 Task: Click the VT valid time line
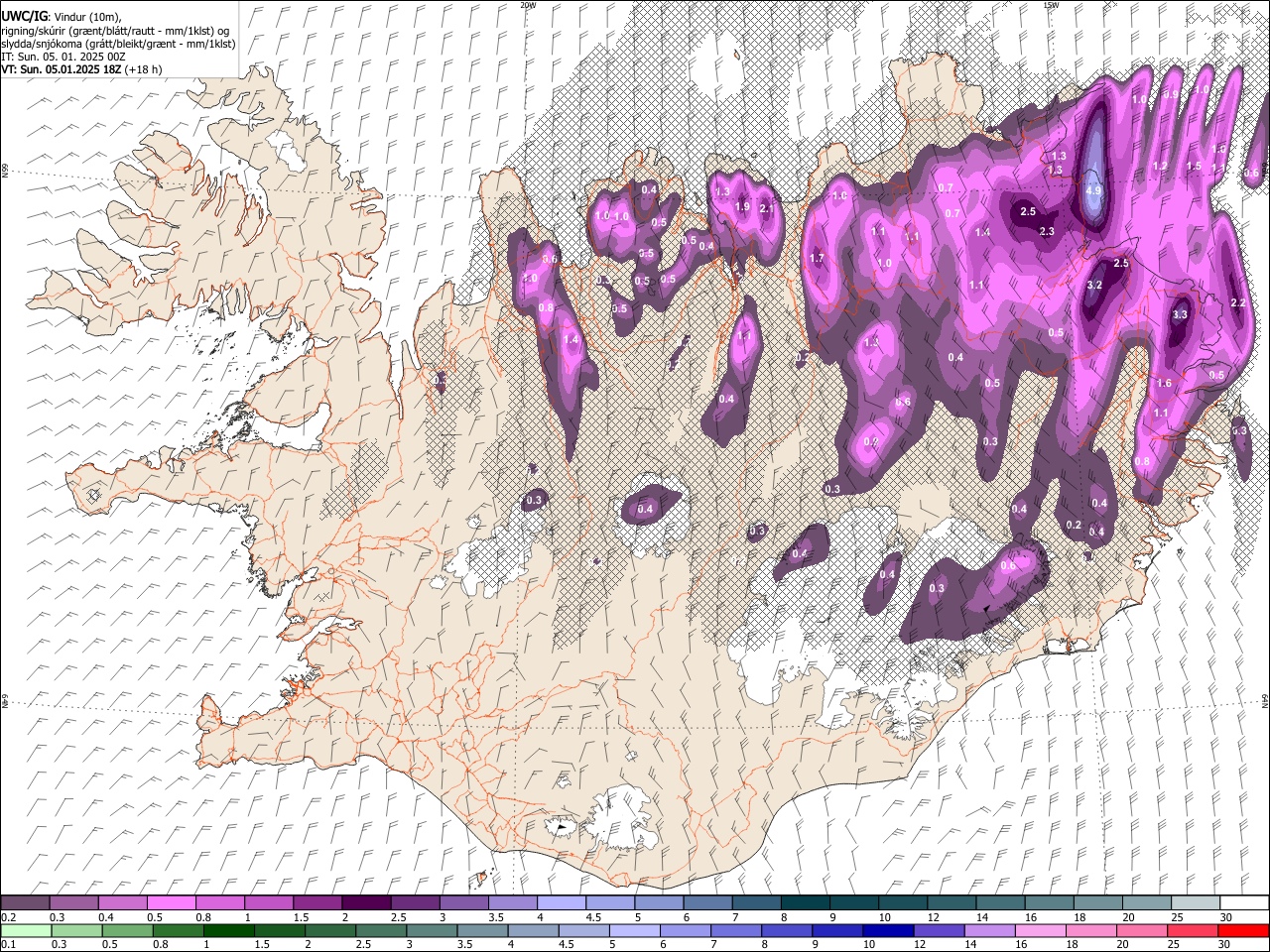point(81,69)
